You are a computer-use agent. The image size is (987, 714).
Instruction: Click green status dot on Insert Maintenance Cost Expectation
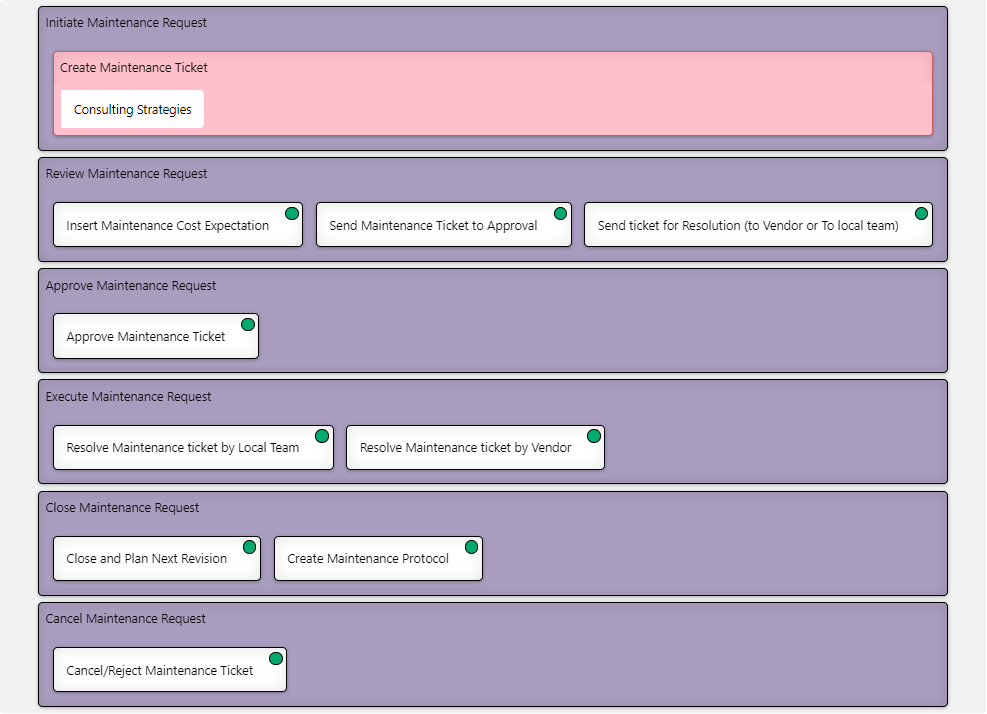pyautogui.click(x=292, y=214)
